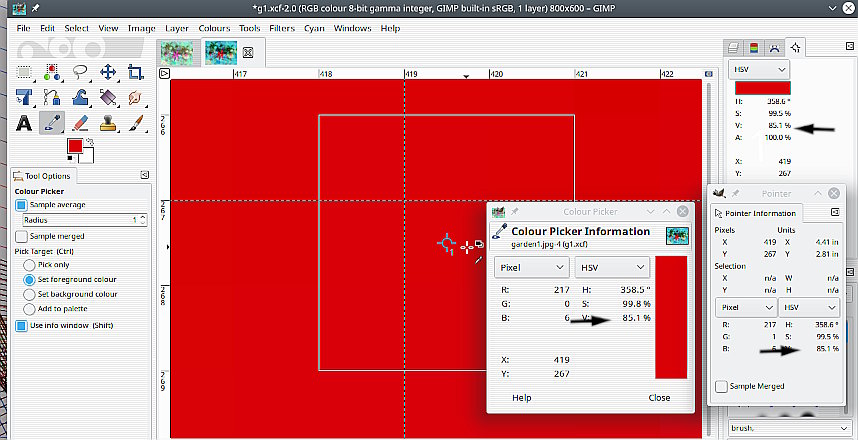This screenshot has height=440, width=858.
Task: Click the red swatch in Sample Points dock
Action: [x=762, y=88]
